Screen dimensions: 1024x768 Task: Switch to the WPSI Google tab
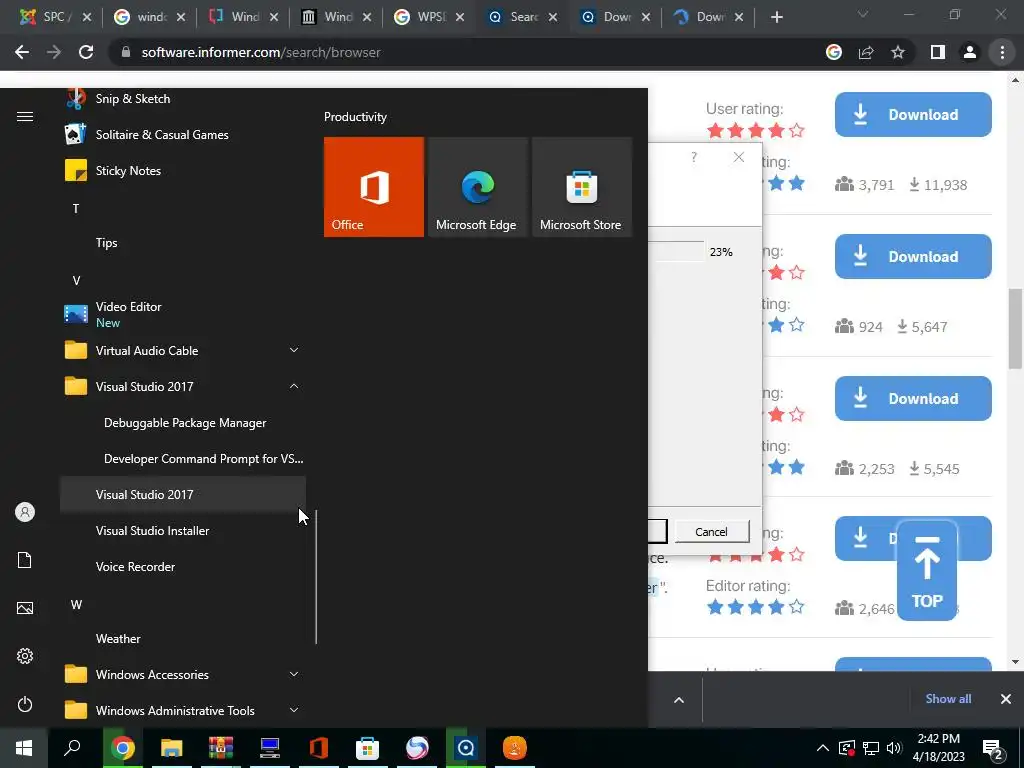[429, 17]
